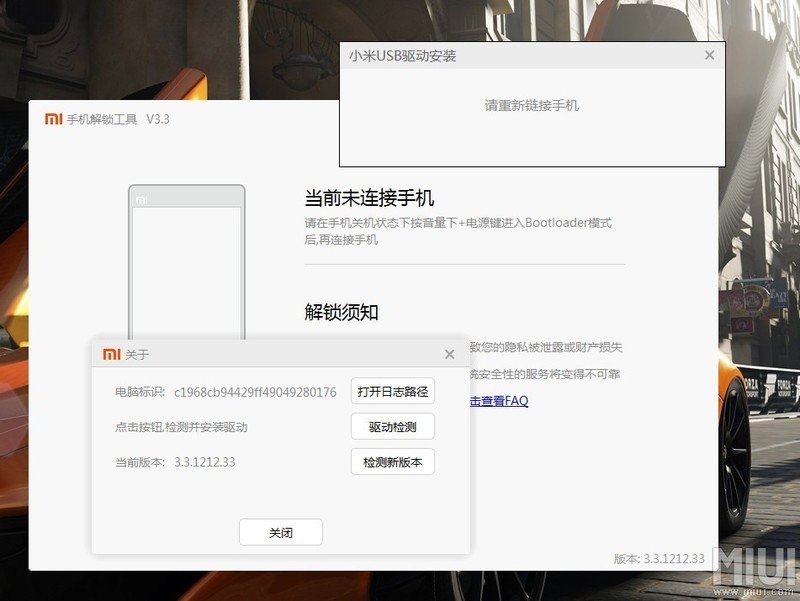Click the 小米USB驱动安装 title text

[403, 56]
